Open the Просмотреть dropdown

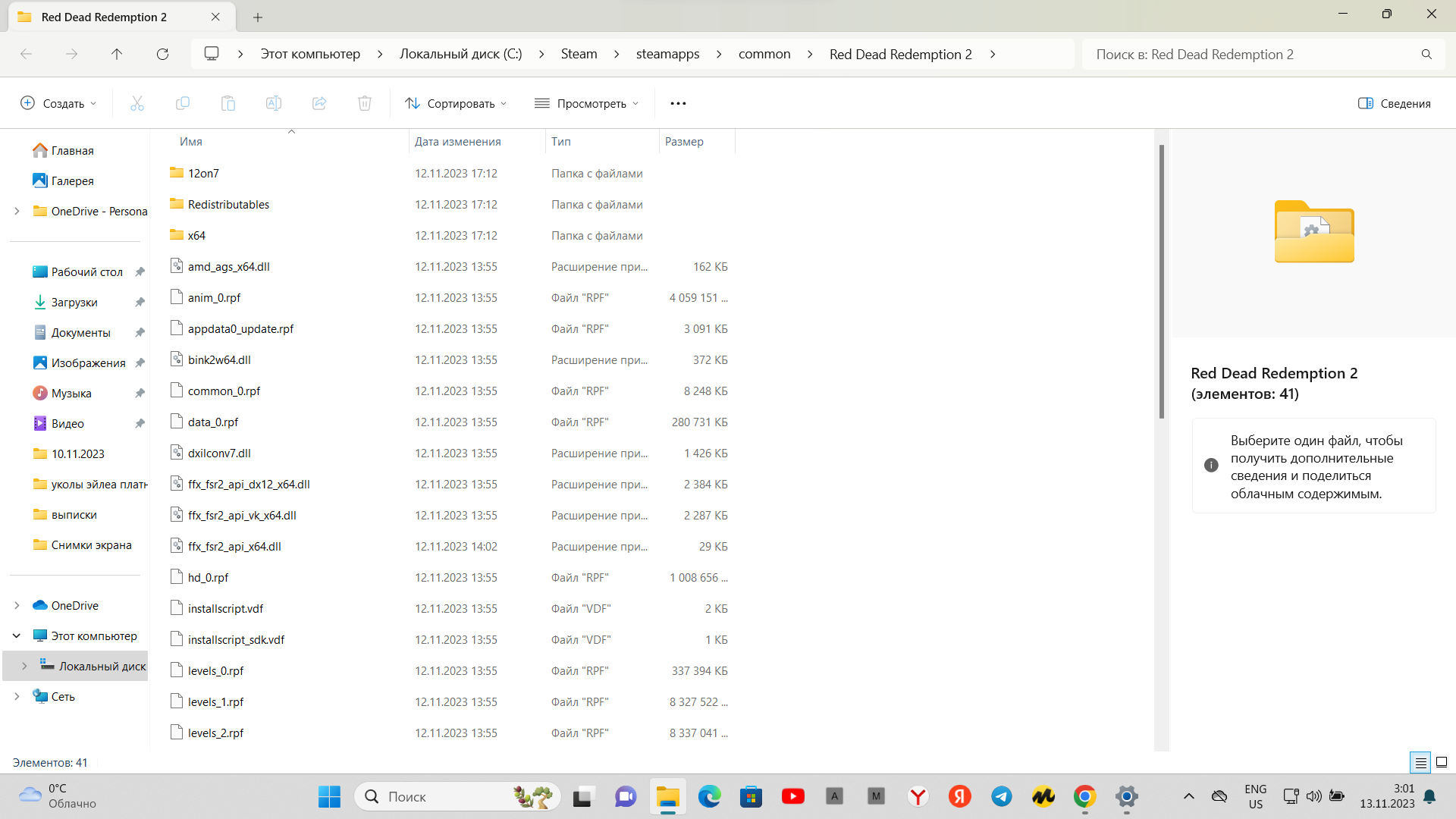tap(587, 103)
